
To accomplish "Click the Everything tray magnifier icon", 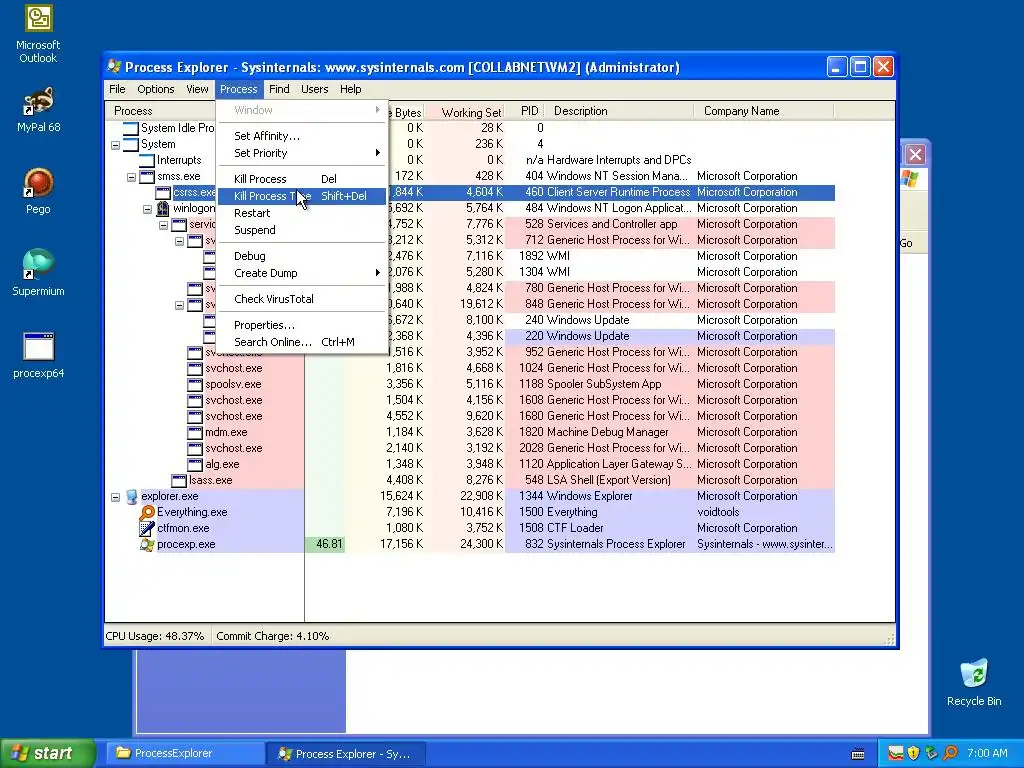I will (x=951, y=754).
